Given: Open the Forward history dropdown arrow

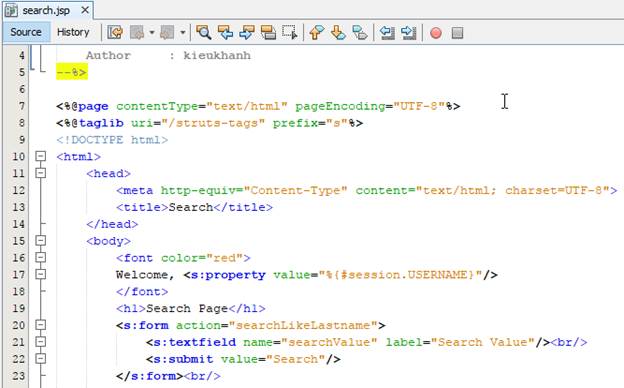Looking at the screenshot, I should click(182, 32).
